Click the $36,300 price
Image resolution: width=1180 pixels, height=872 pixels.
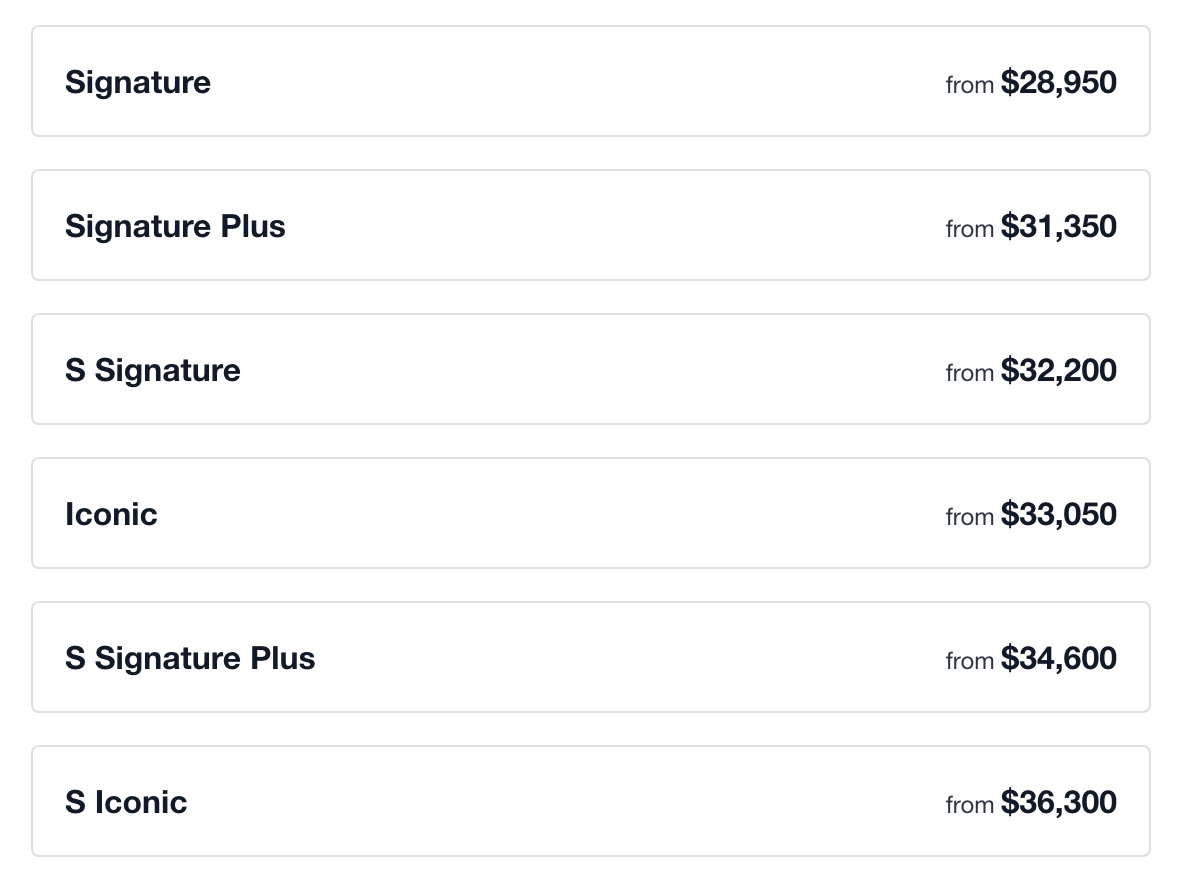tap(1058, 802)
